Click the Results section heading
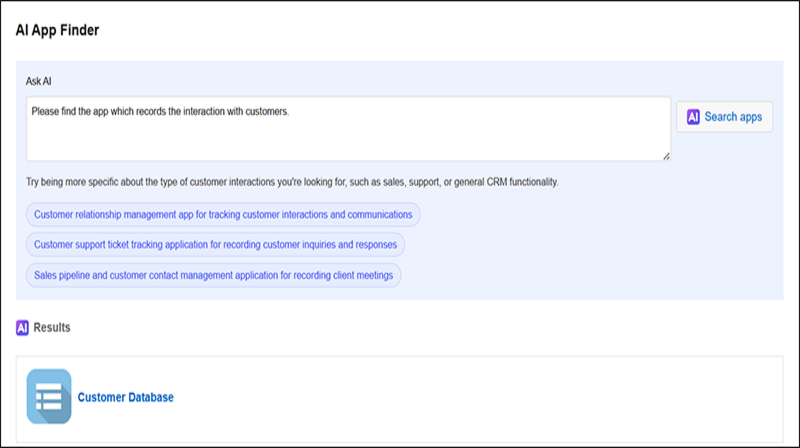 52,327
